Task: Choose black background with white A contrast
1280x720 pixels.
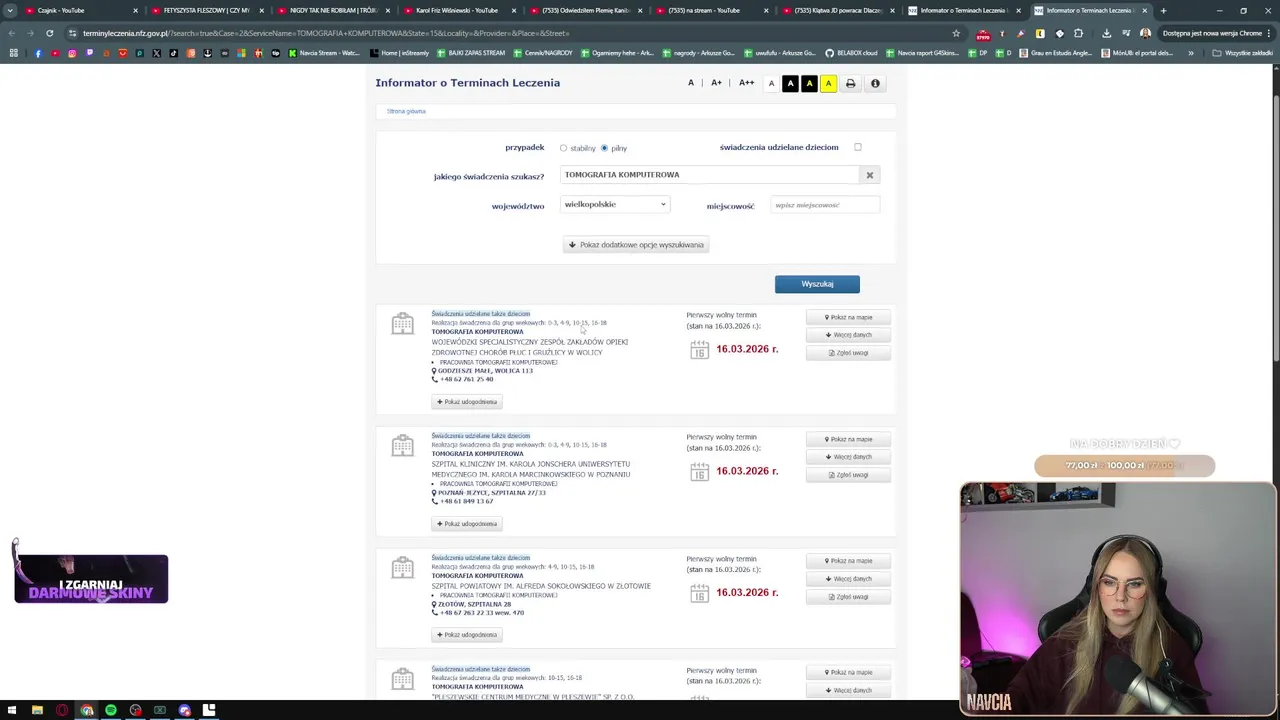Action: tap(790, 84)
